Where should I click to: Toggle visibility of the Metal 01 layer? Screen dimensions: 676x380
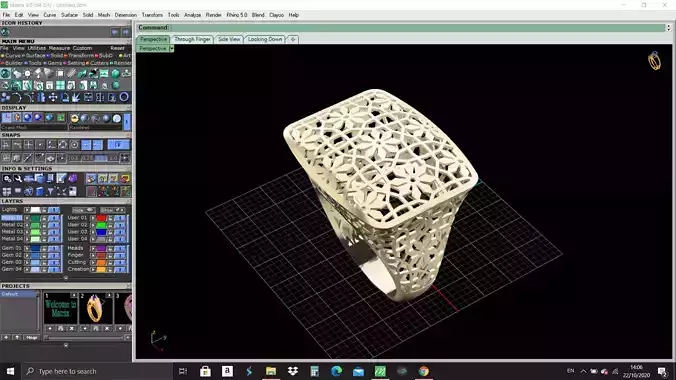point(53,218)
